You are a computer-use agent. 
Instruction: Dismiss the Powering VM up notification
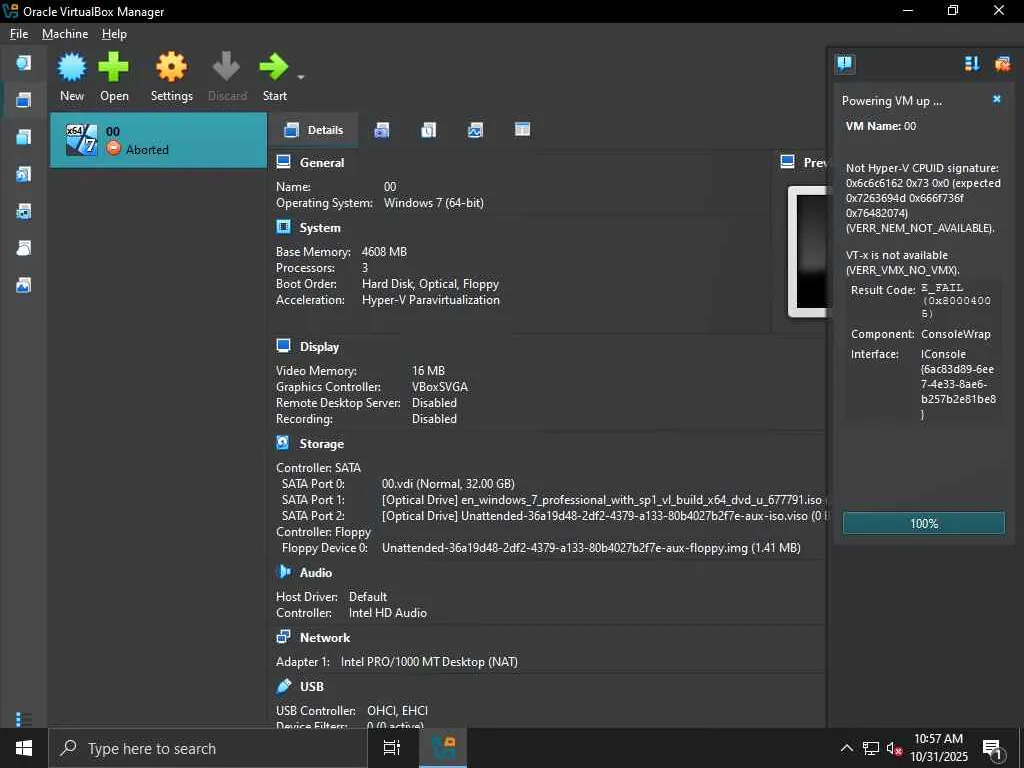point(997,99)
